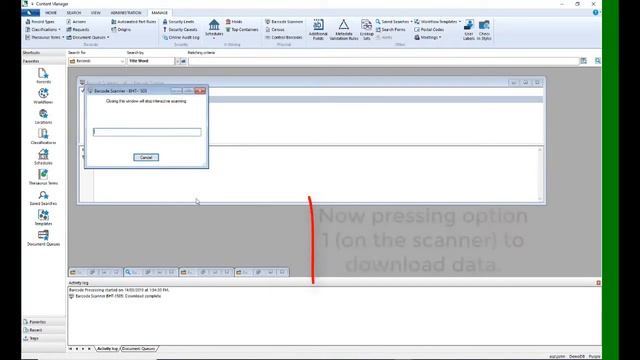Switch to the Activity log bottom tab

[x=107, y=349]
